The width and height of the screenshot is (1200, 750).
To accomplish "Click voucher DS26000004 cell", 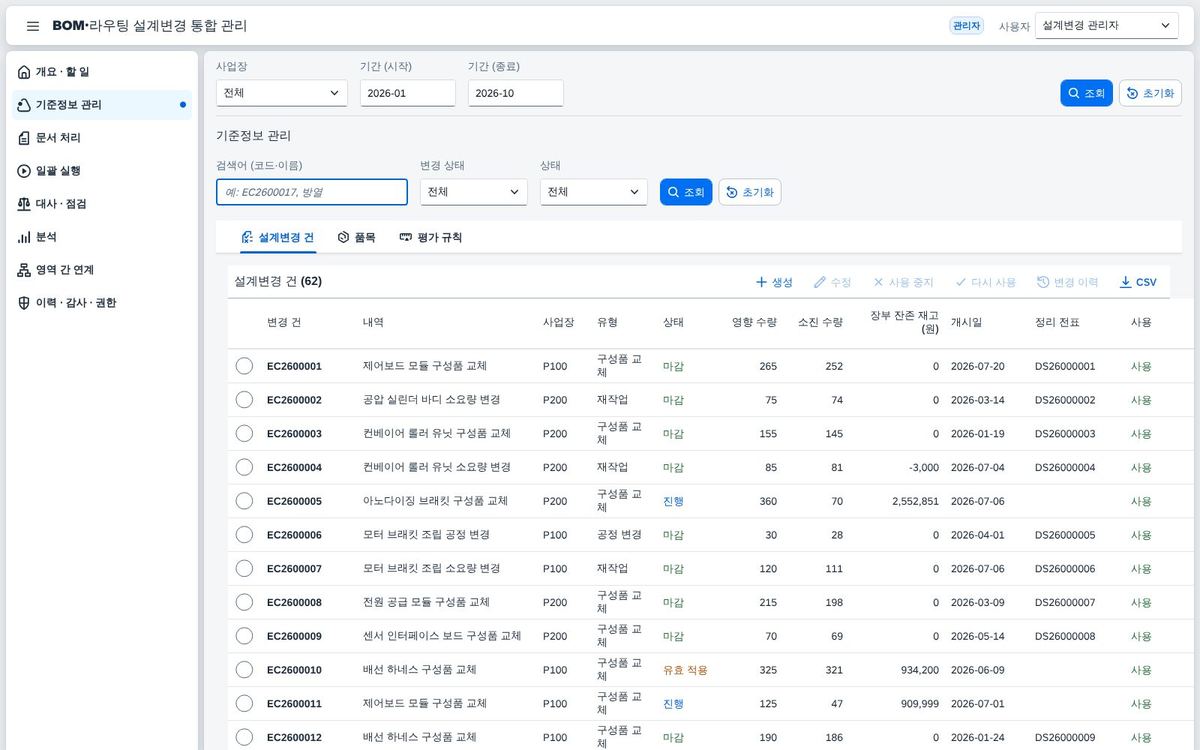I will [x=1065, y=467].
